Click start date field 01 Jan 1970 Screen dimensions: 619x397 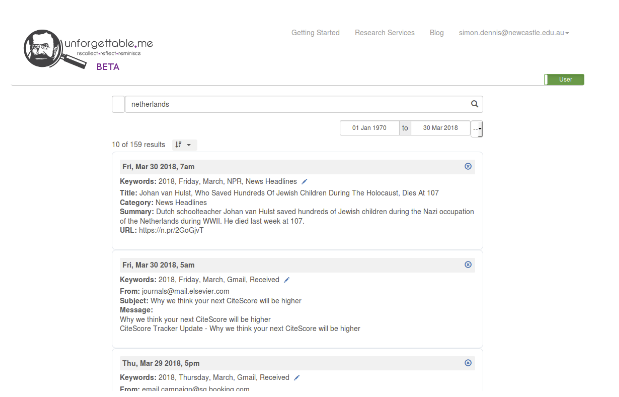[370, 128]
